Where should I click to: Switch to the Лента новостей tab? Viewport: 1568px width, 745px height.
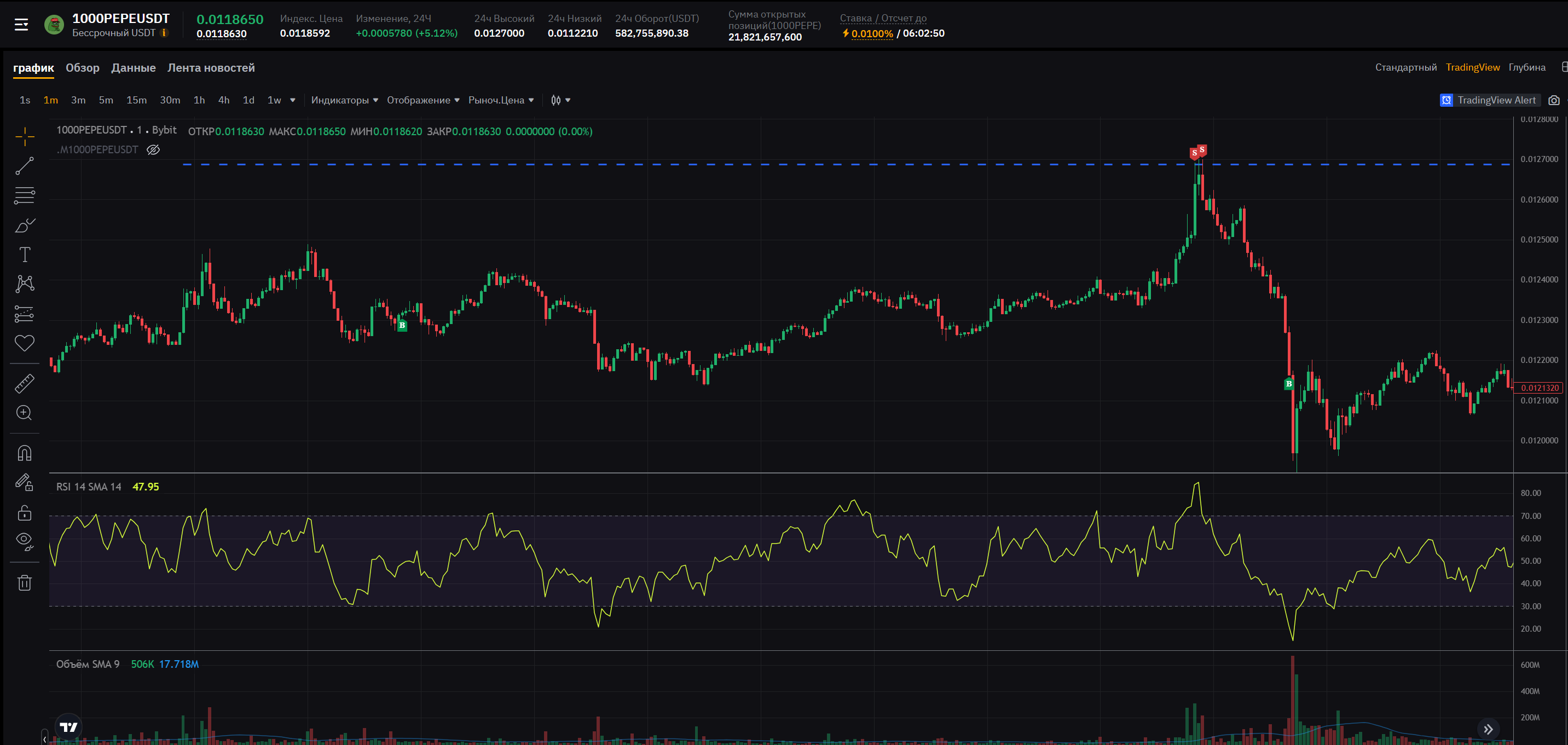(211, 67)
